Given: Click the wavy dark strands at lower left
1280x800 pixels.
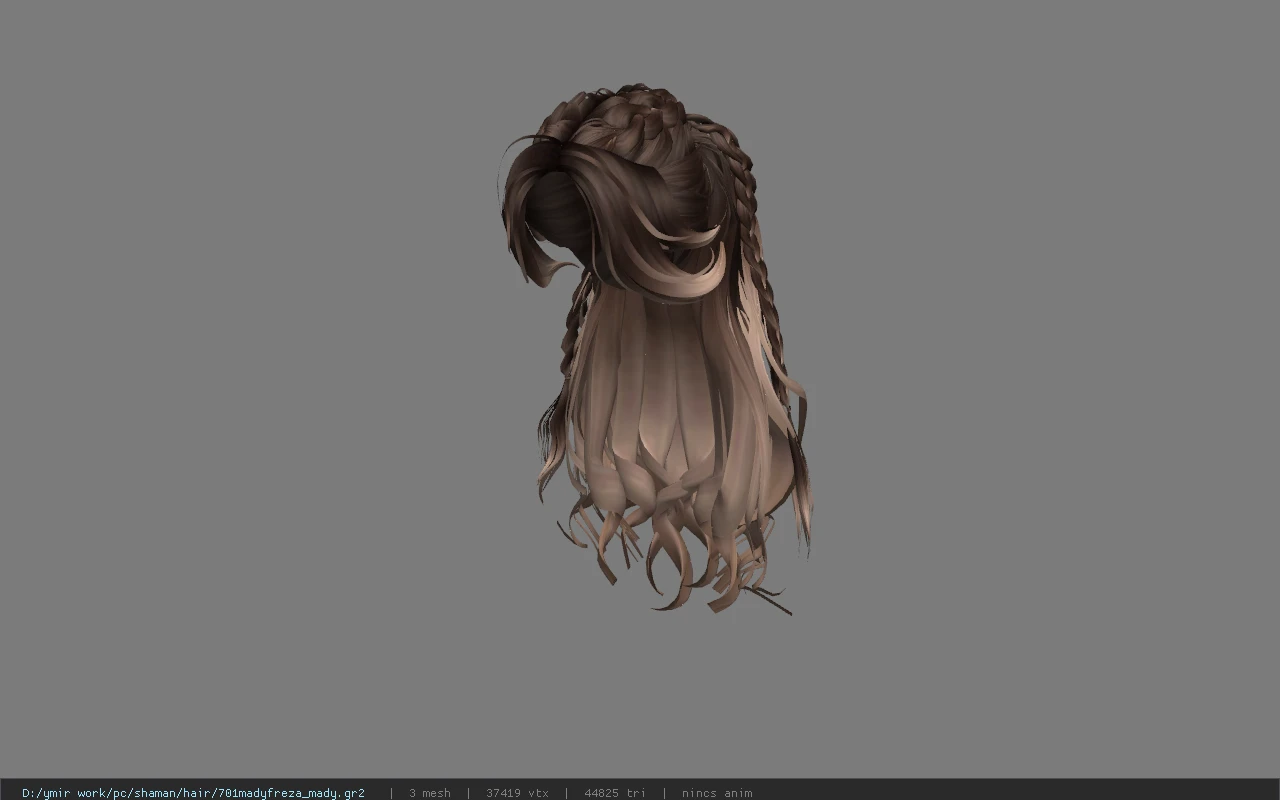Looking at the screenshot, I should pos(550,440).
